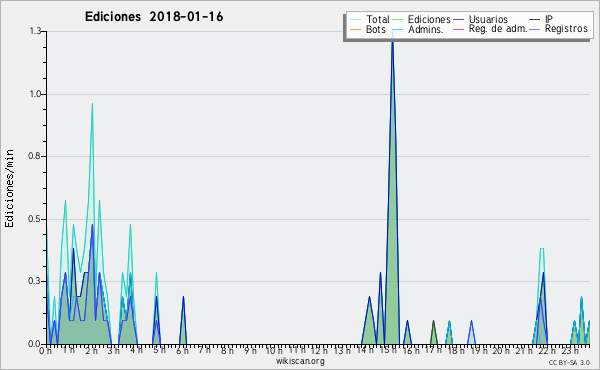
Task: Select the IP legend label
Action: (549, 19)
